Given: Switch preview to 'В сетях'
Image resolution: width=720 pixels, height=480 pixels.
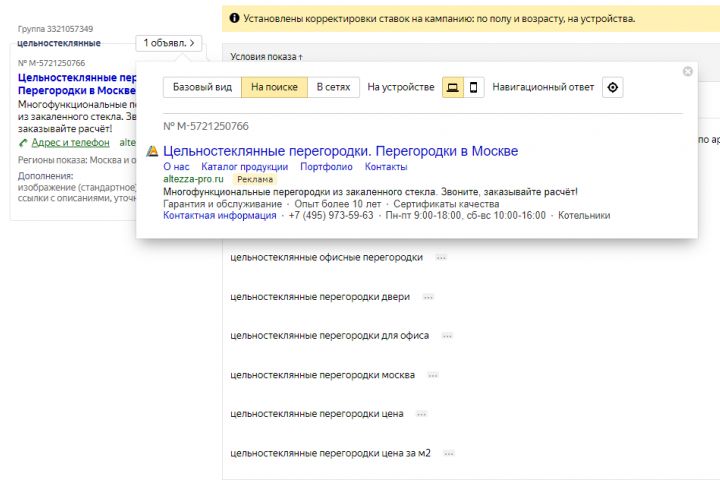Looking at the screenshot, I should tap(333, 87).
